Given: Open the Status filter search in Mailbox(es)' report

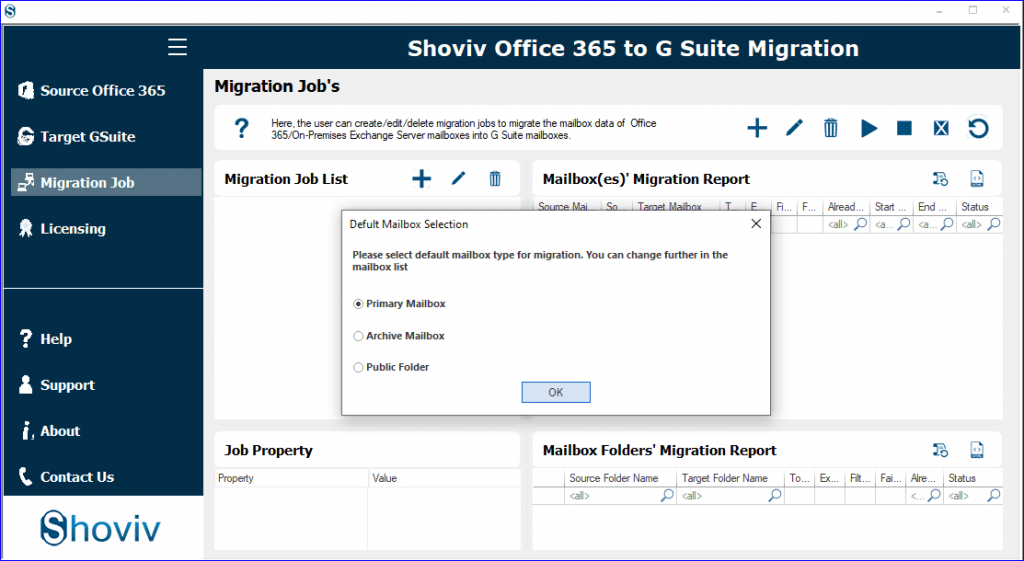Looking at the screenshot, I should [993, 224].
